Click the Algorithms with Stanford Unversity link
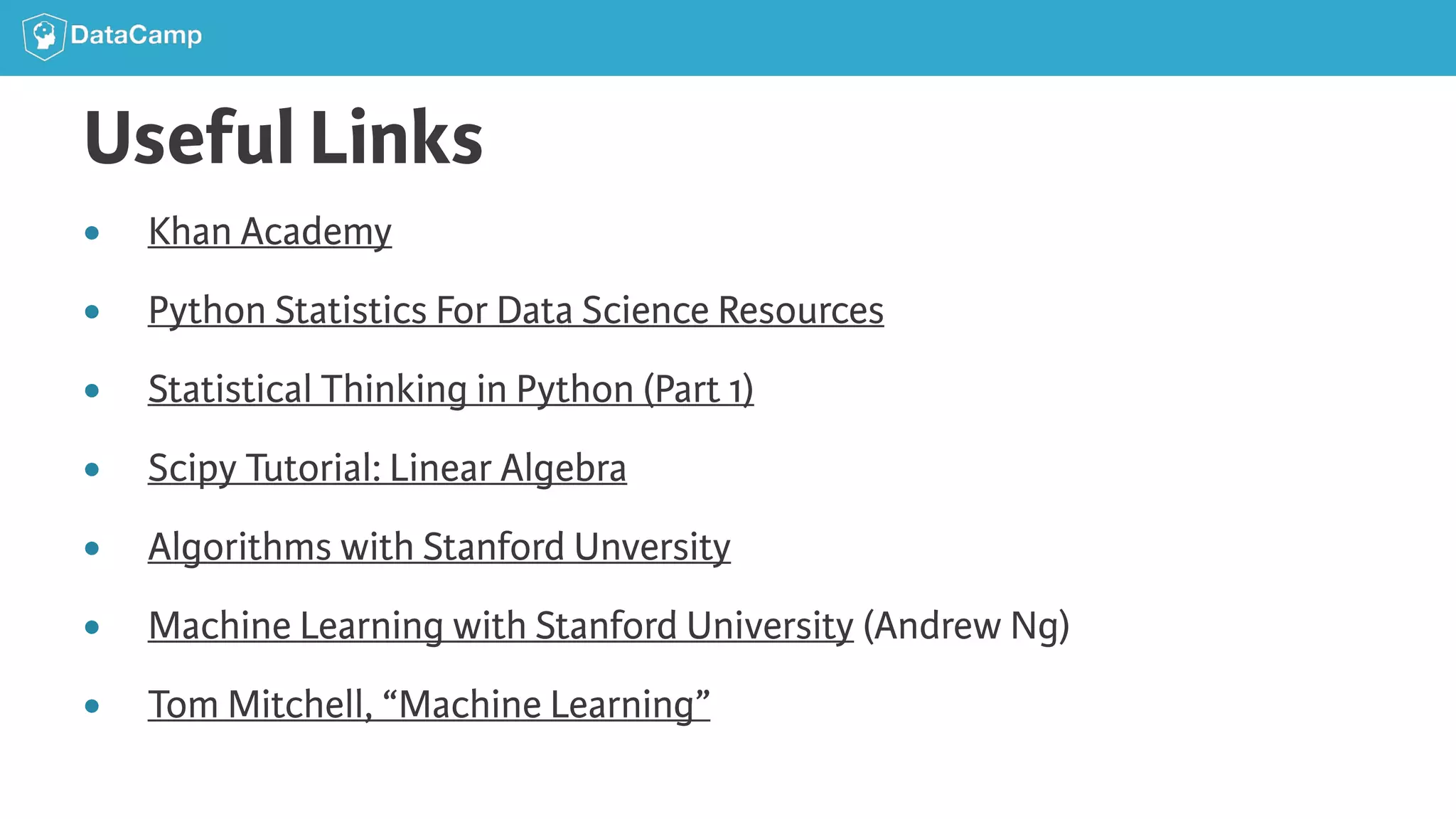The width and height of the screenshot is (1456, 819). click(439, 547)
